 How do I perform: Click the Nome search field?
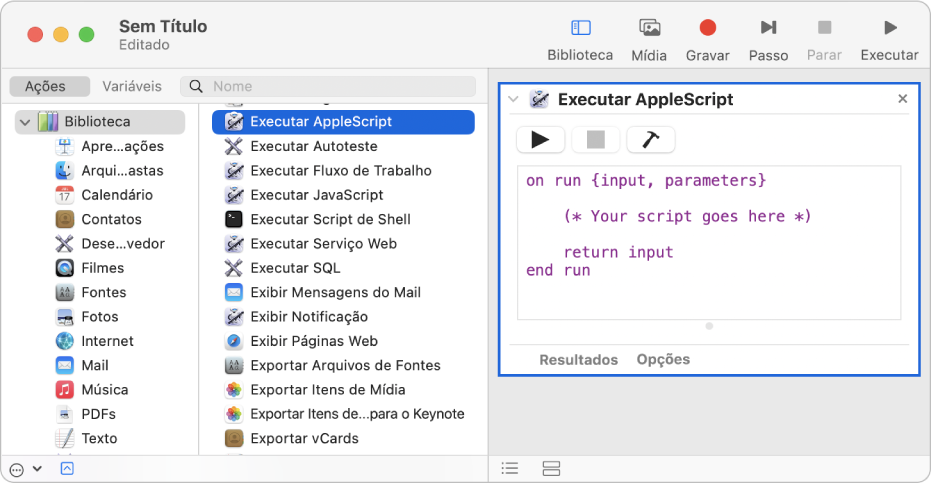coord(328,86)
